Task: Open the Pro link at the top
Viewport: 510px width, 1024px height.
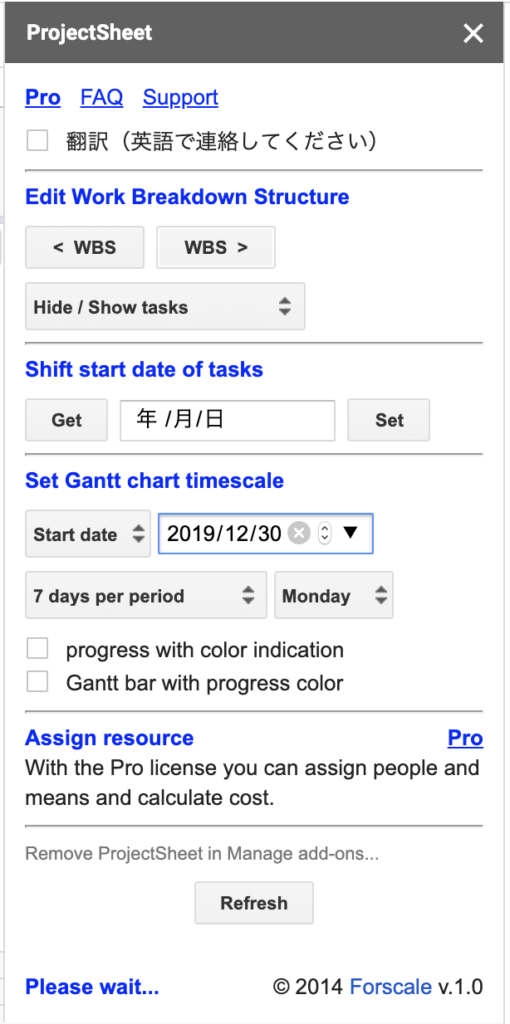Action: pyautogui.click(x=43, y=97)
